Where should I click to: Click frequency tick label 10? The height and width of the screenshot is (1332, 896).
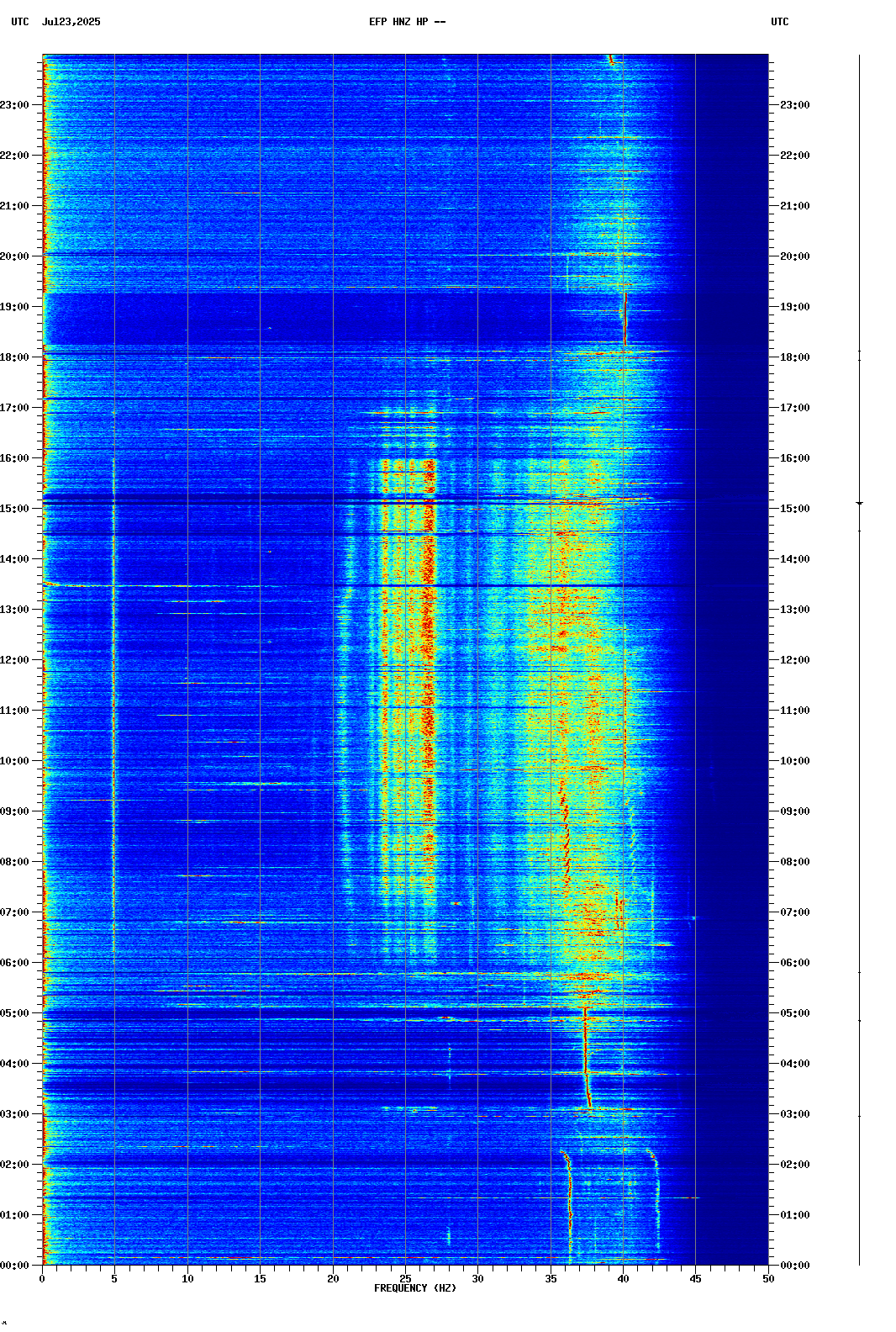(x=187, y=1279)
